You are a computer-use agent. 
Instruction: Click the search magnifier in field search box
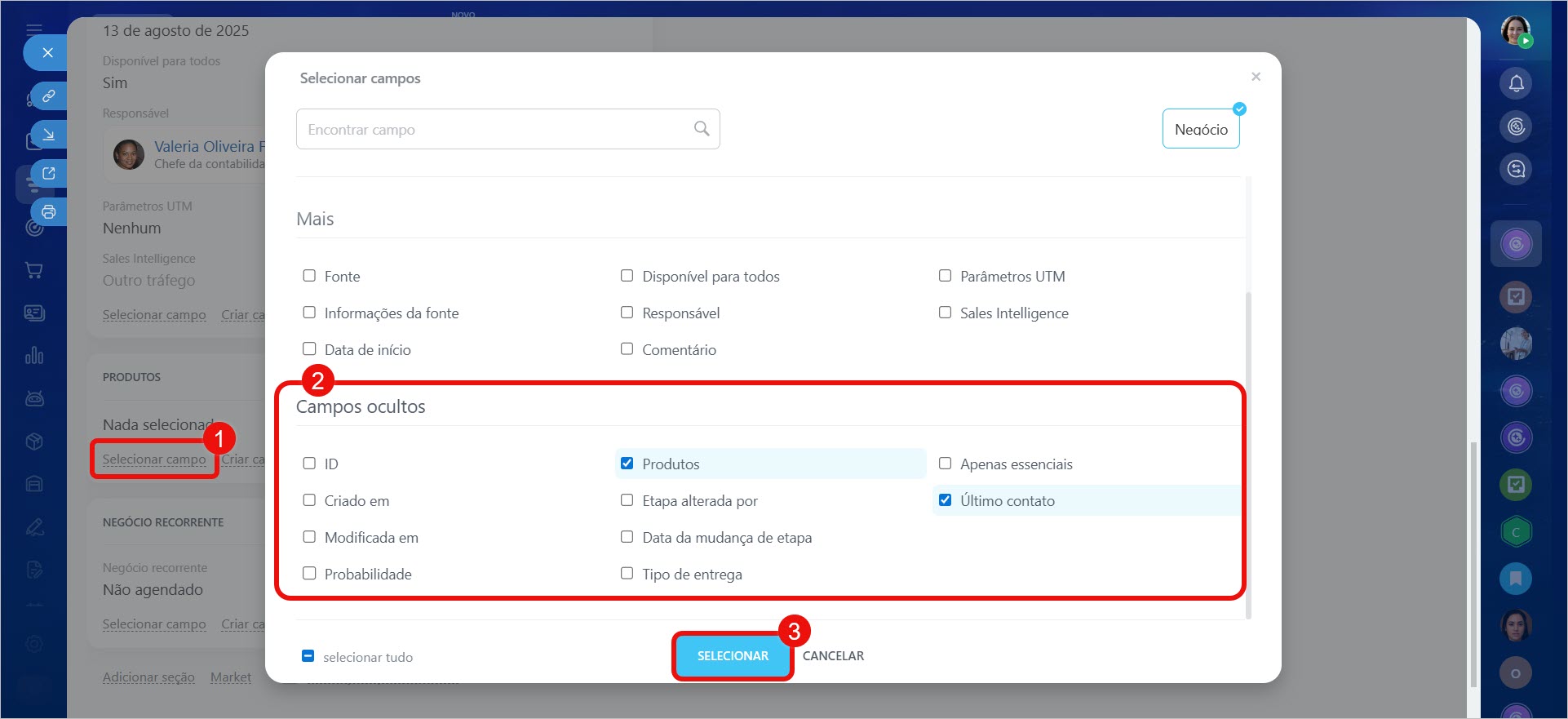[701, 129]
